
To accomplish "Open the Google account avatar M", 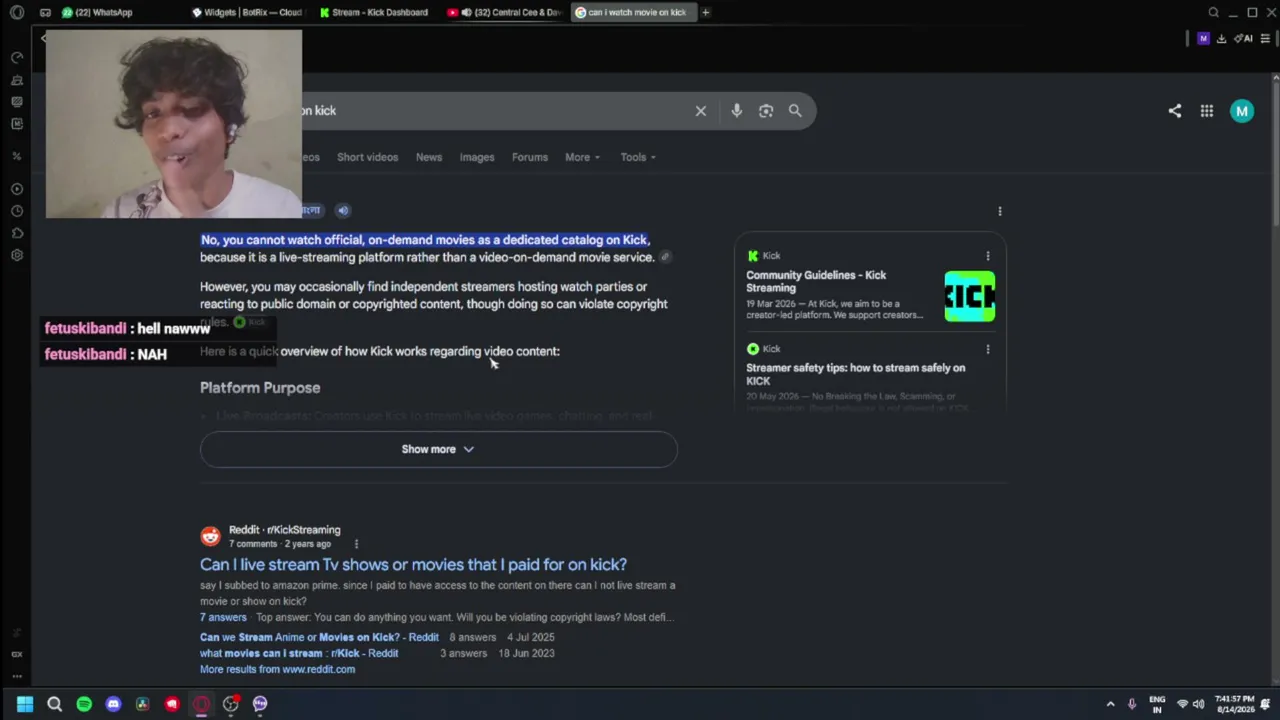I will (x=1242, y=111).
